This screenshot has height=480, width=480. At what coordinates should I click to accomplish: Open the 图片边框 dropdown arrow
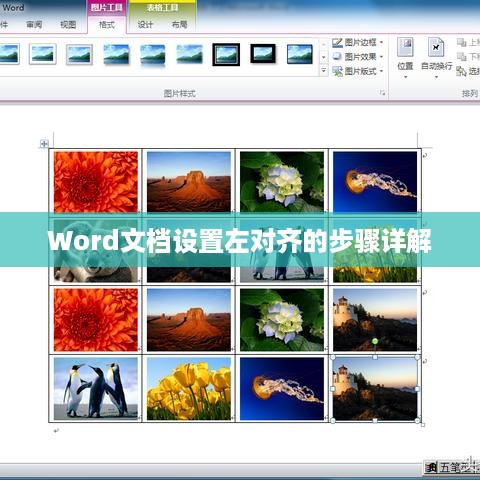(382, 42)
